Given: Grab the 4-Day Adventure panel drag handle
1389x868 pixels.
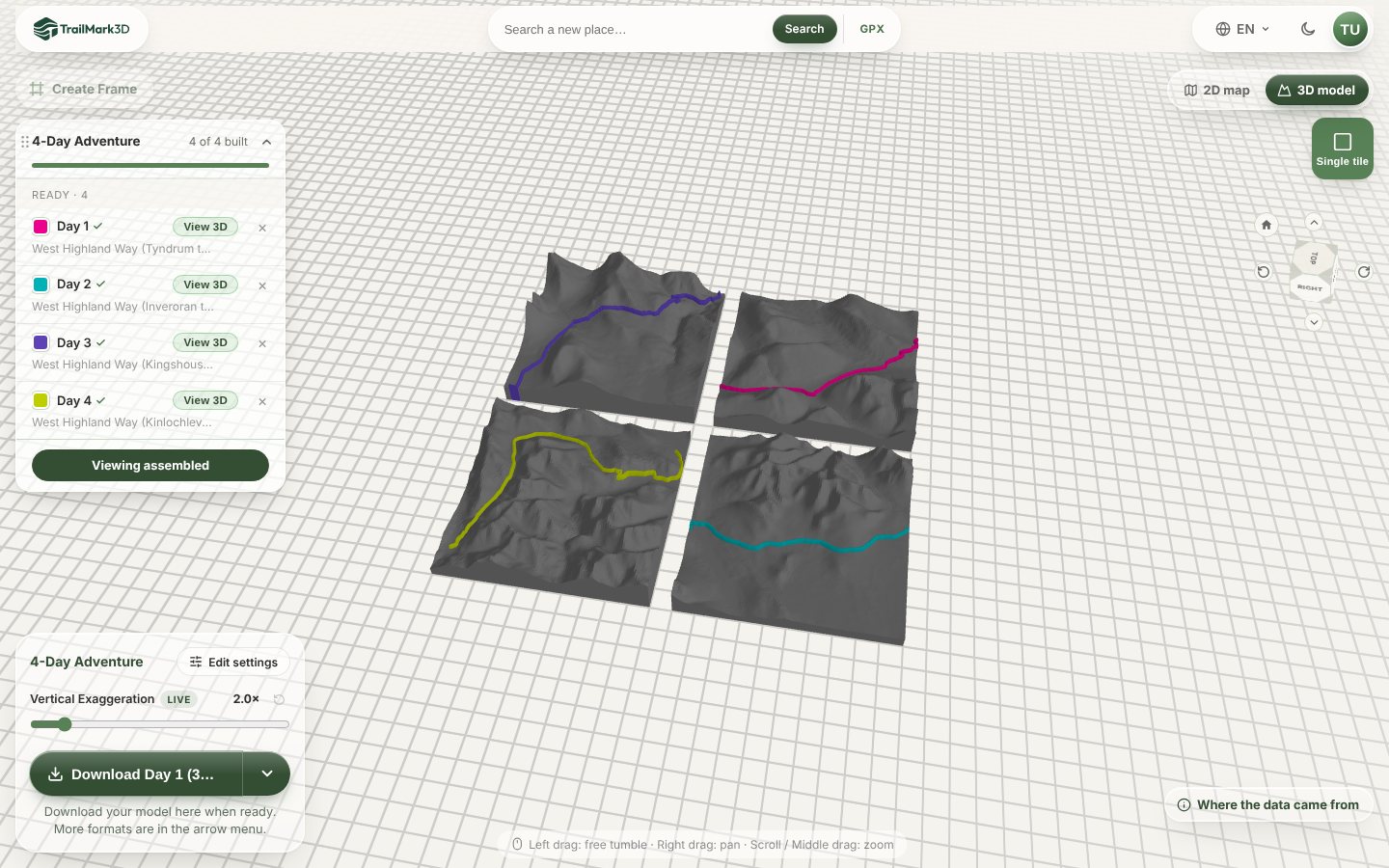Looking at the screenshot, I should pos(24,142).
